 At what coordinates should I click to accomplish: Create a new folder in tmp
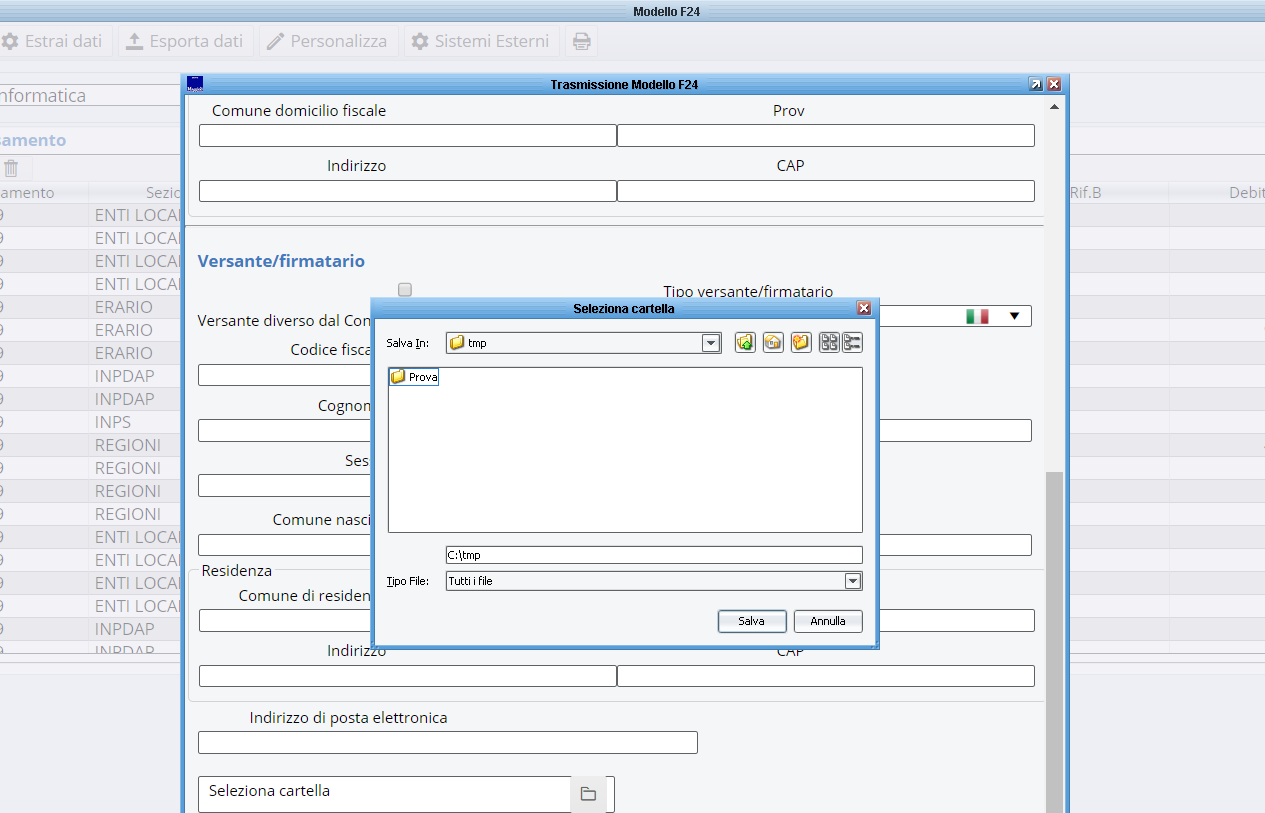point(801,343)
